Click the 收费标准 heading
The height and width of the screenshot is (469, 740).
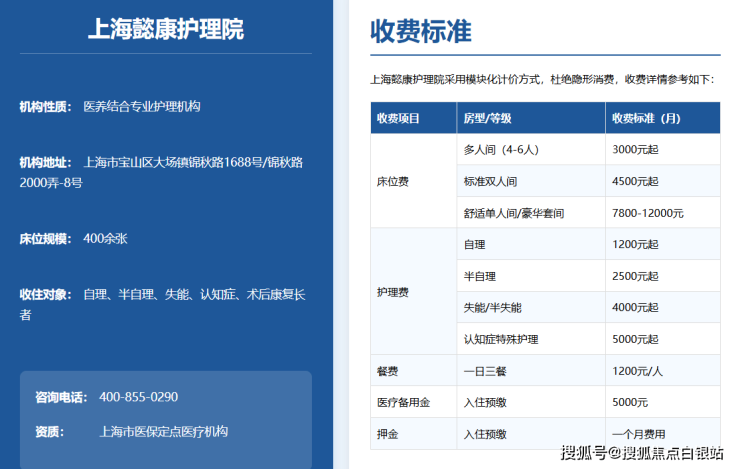coord(420,32)
